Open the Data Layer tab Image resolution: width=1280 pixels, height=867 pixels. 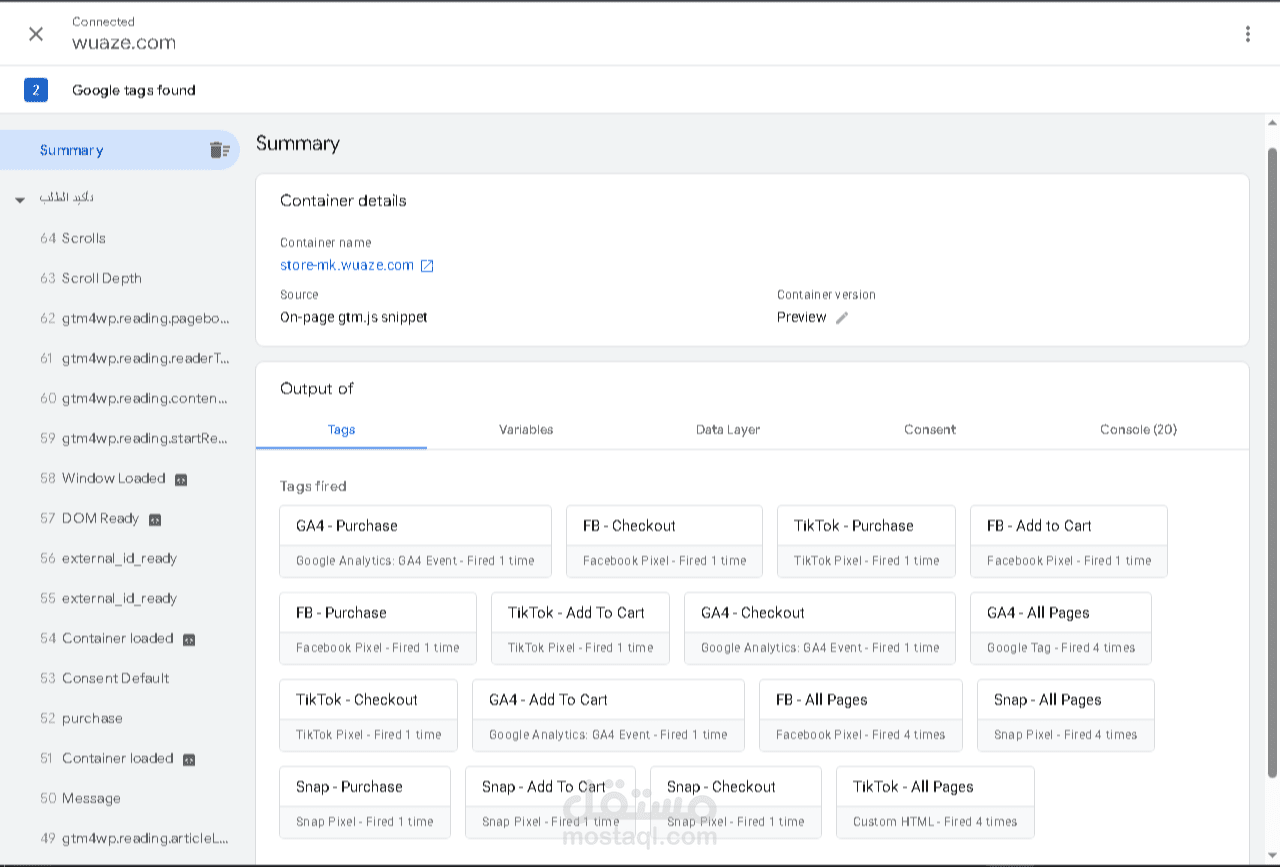728,430
